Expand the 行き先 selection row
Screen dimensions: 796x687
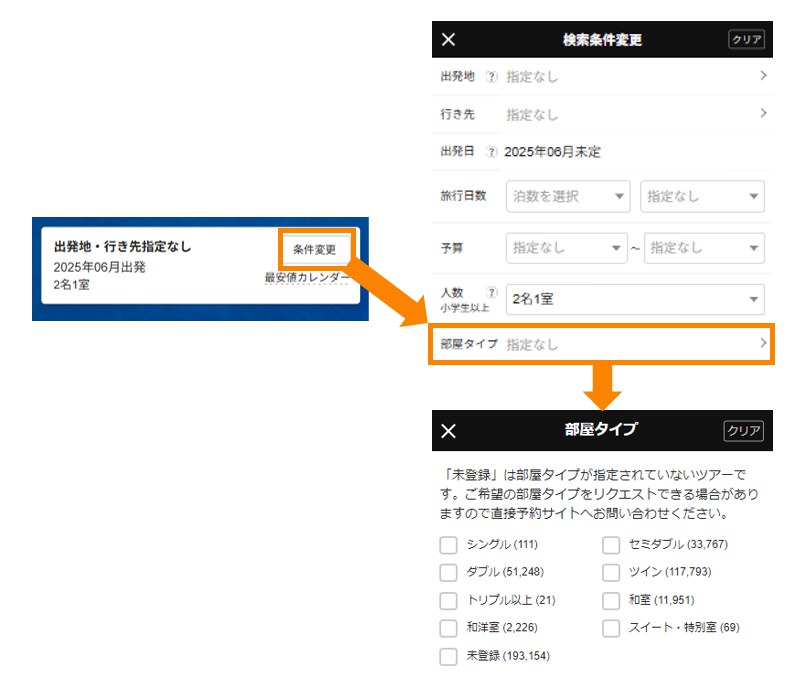[x=600, y=114]
